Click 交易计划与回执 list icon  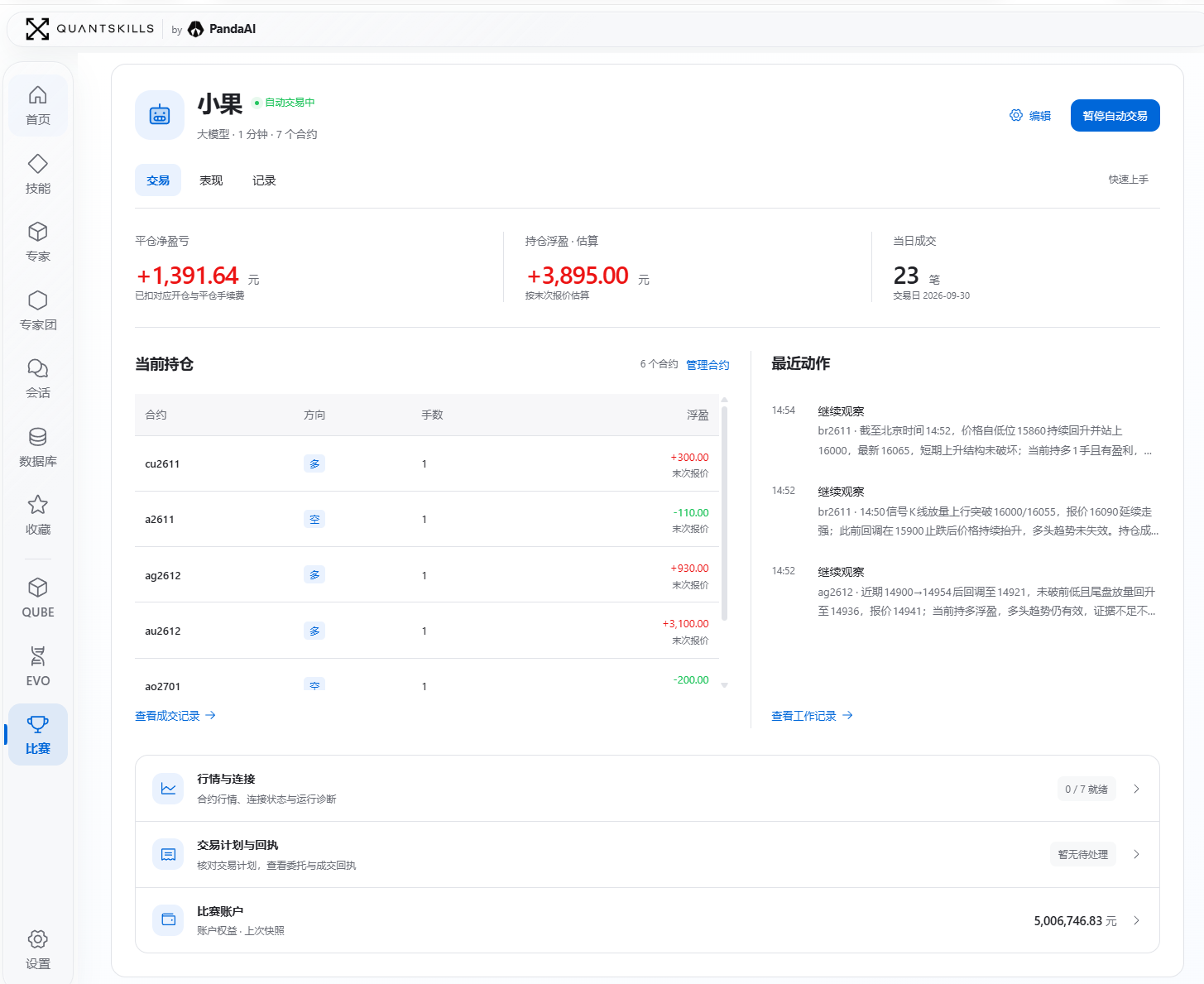pyautogui.click(x=168, y=854)
